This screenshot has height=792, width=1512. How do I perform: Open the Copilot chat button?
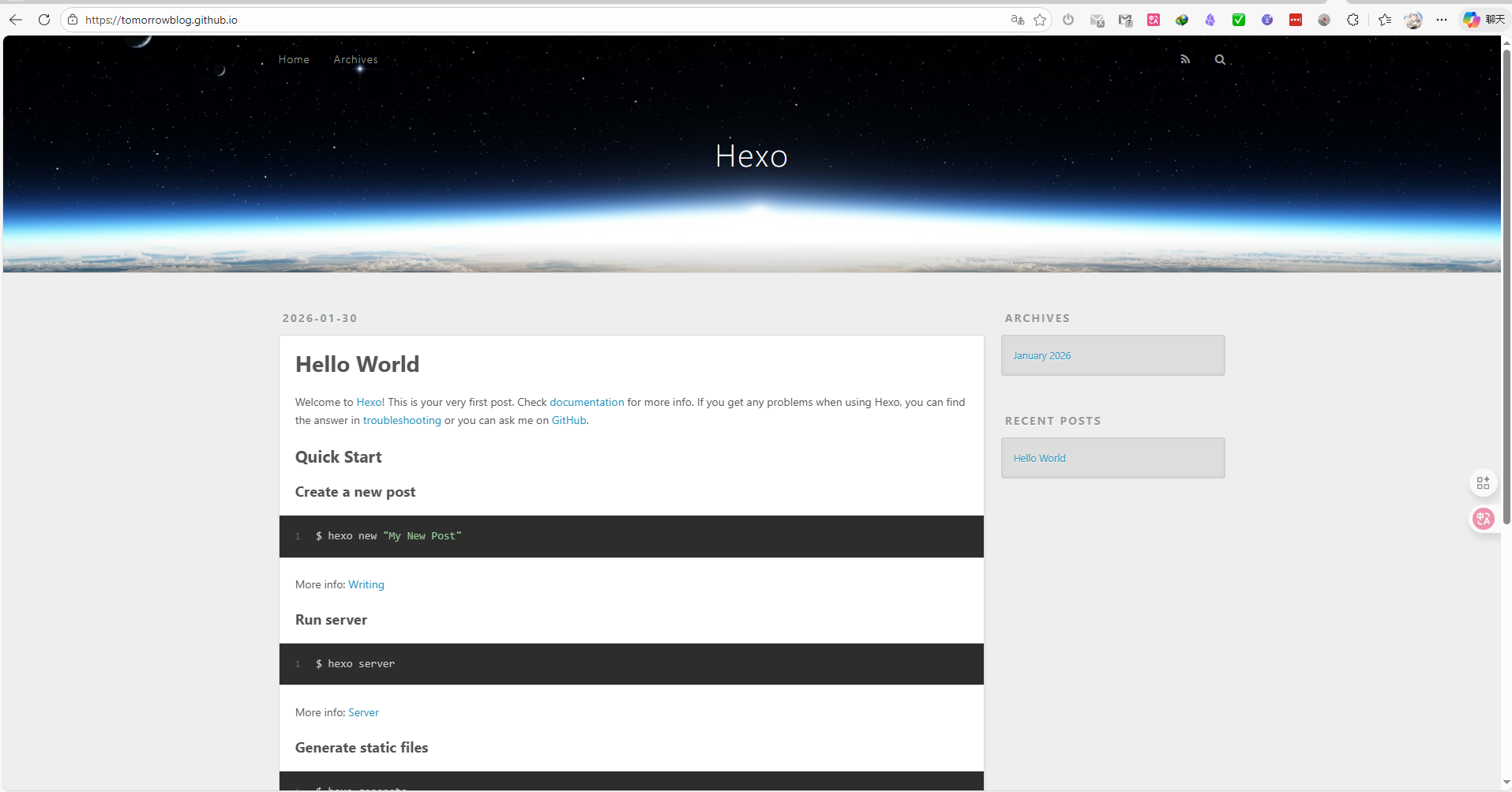1484,20
